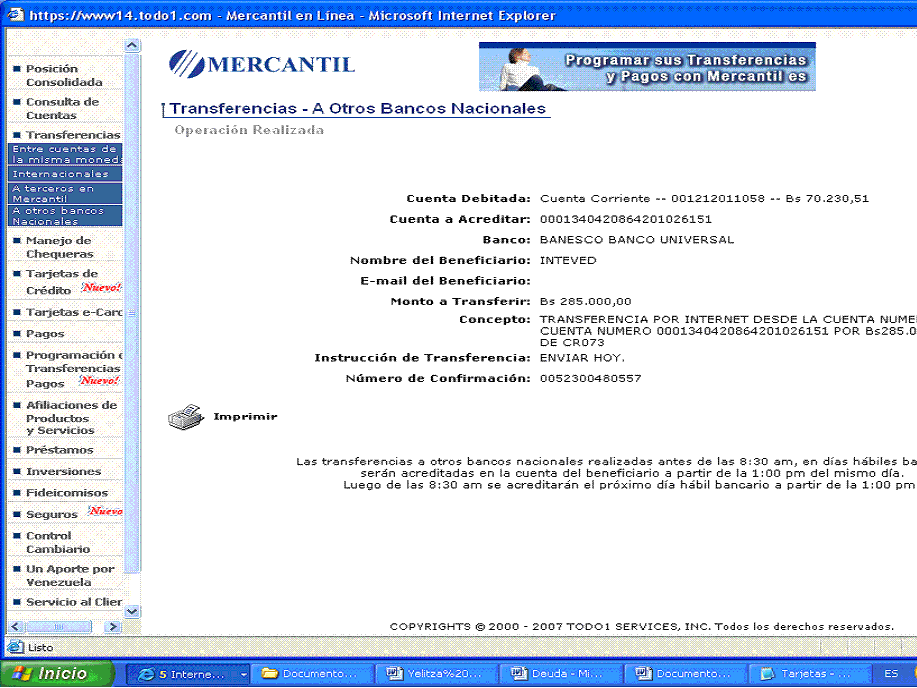Switch to Tarjetas taskbar window

809,674
